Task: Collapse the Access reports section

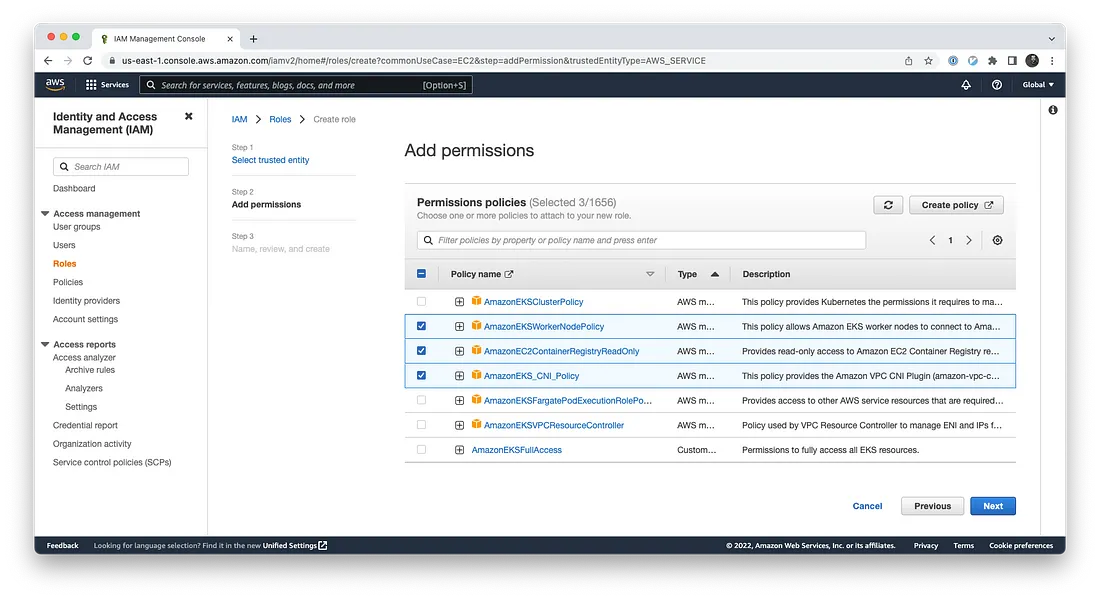Action: pyautogui.click(x=45, y=345)
